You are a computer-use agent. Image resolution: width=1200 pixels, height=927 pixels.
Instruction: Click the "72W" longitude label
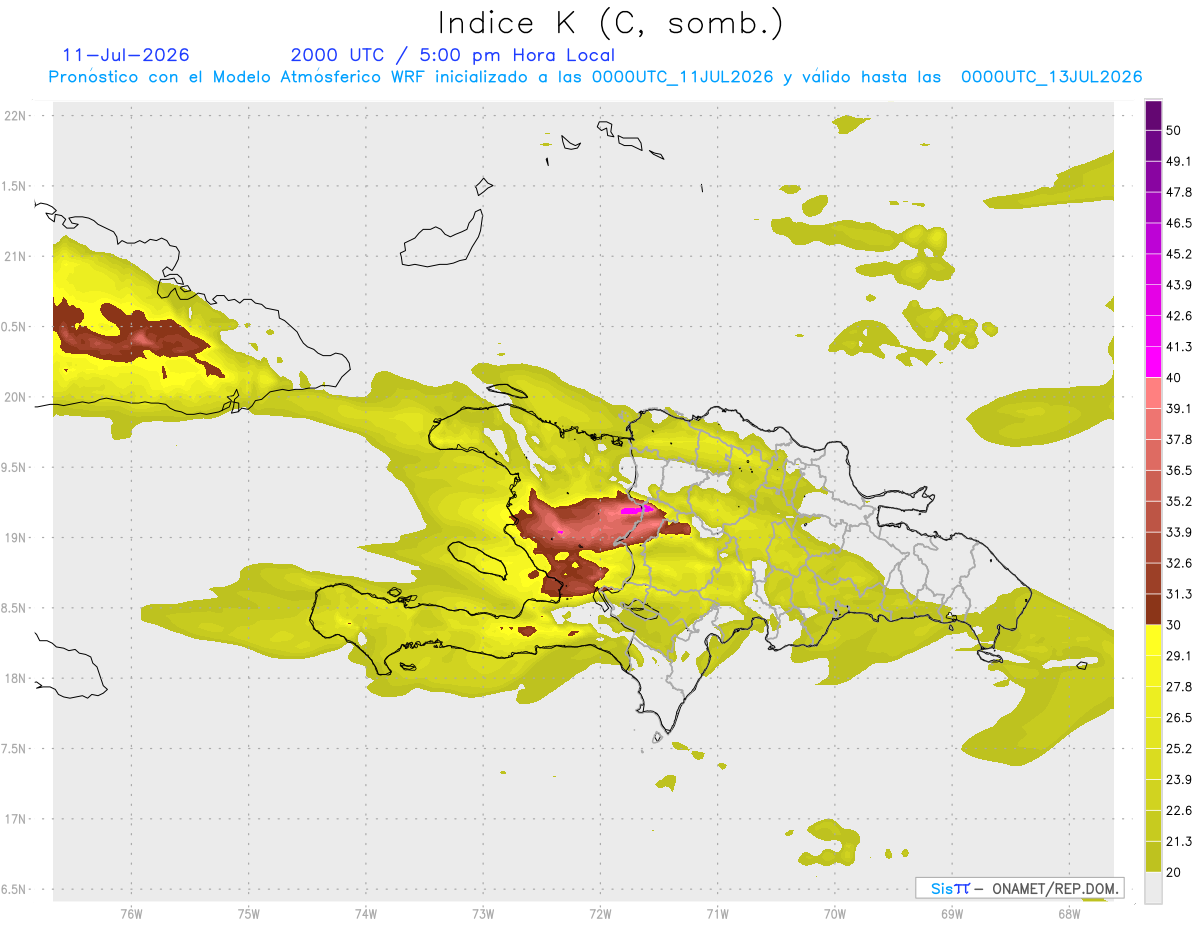[600, 914]
